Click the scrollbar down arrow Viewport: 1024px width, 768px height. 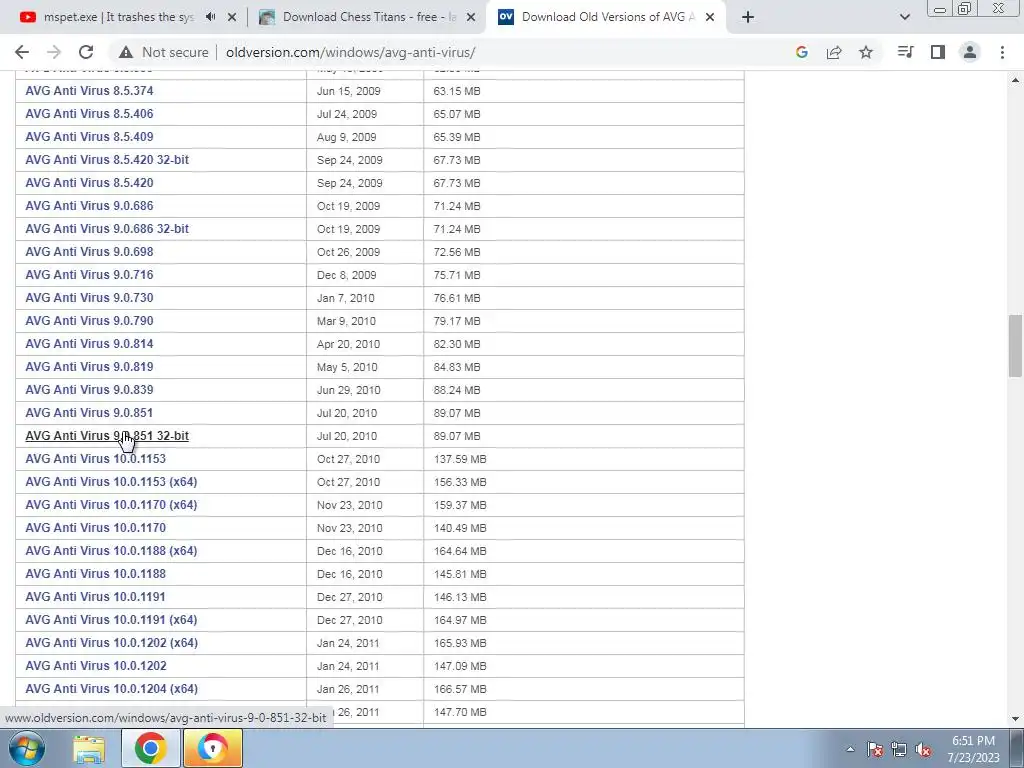tap(1015, 719)
